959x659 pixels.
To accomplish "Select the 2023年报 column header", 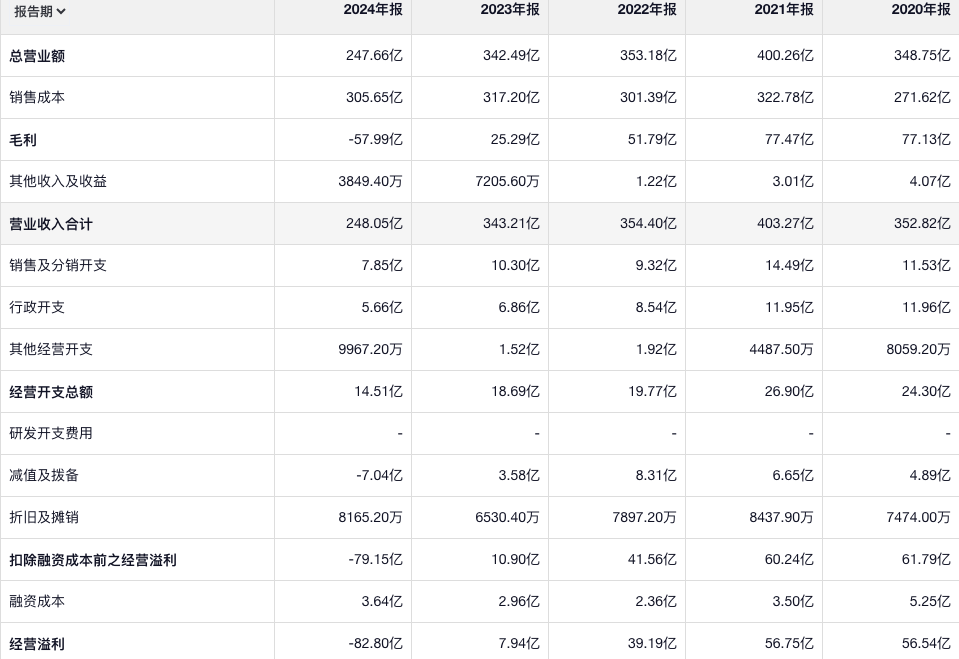I will pos(509,10).
